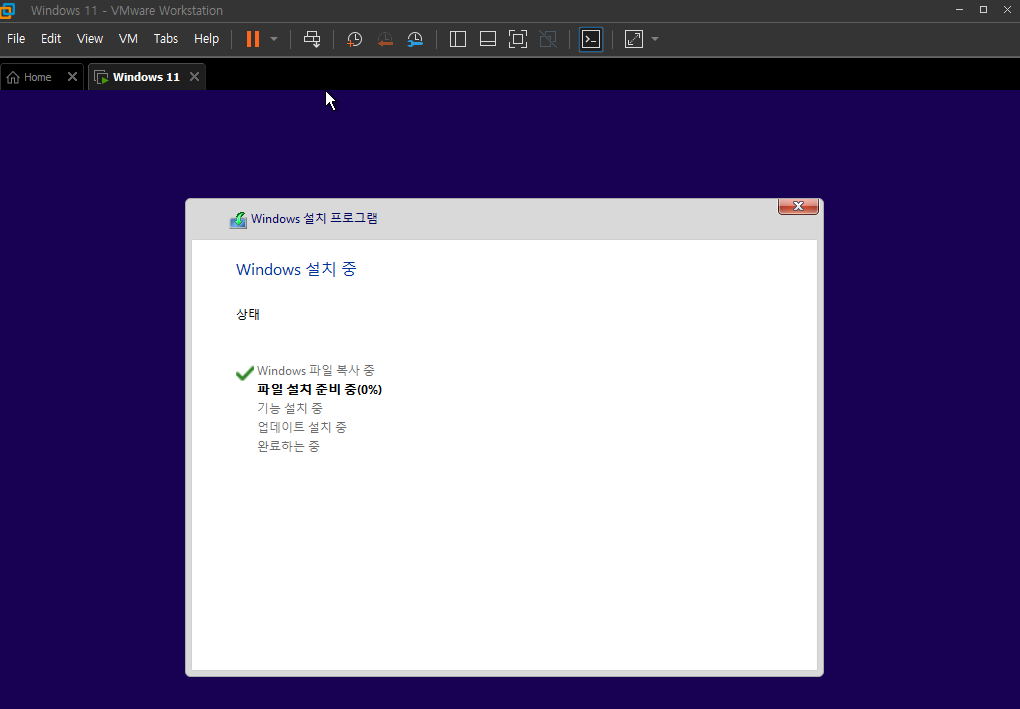Click the 'Windows 설치 중' heading

point(296,269)
